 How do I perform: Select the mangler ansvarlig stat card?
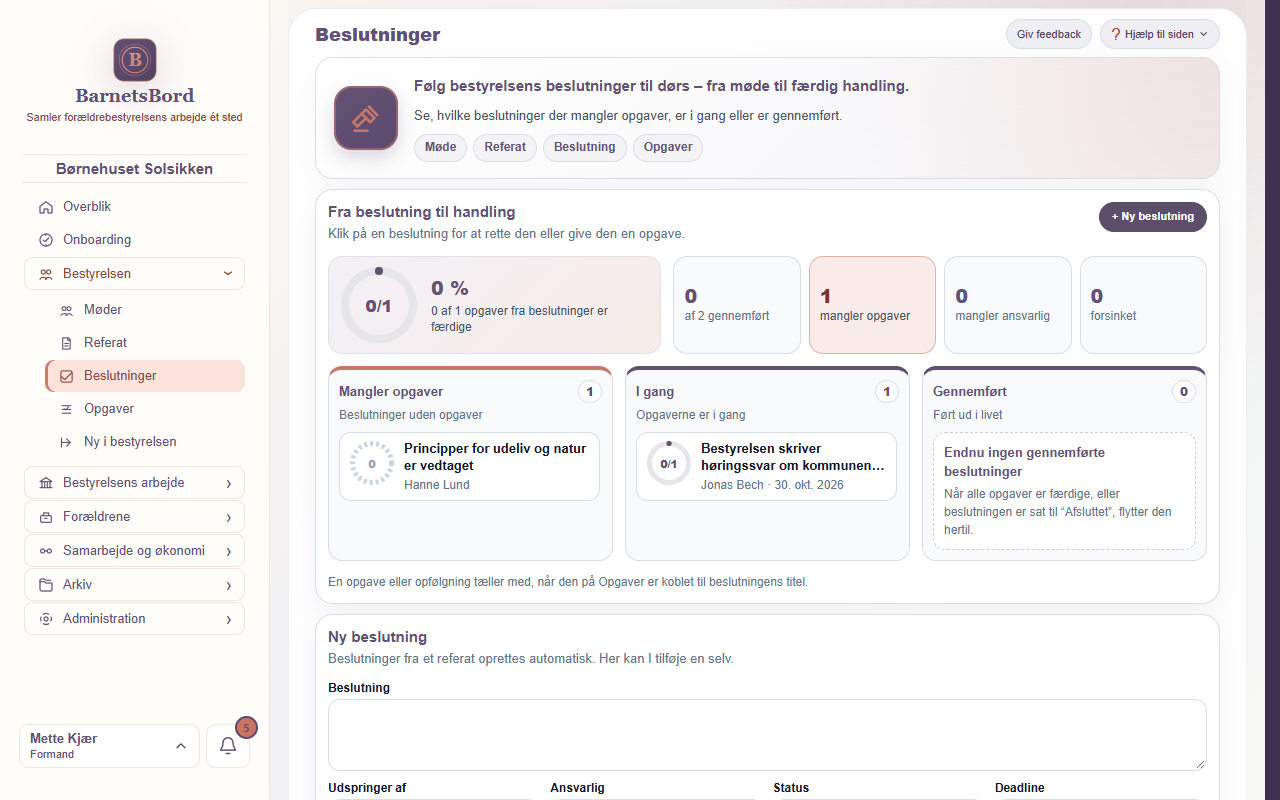[x=1008, y=305]
